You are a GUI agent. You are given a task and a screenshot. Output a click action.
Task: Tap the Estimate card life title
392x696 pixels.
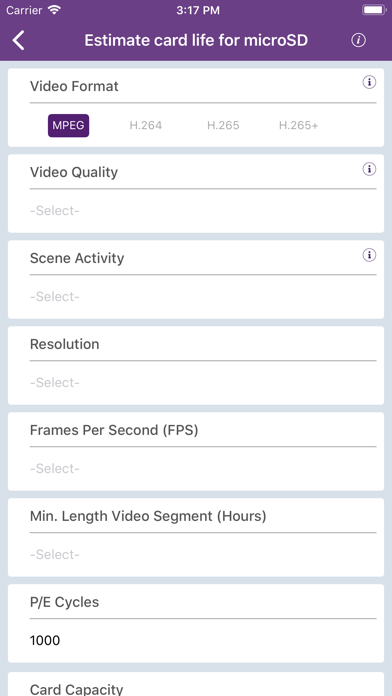(196, 40)
